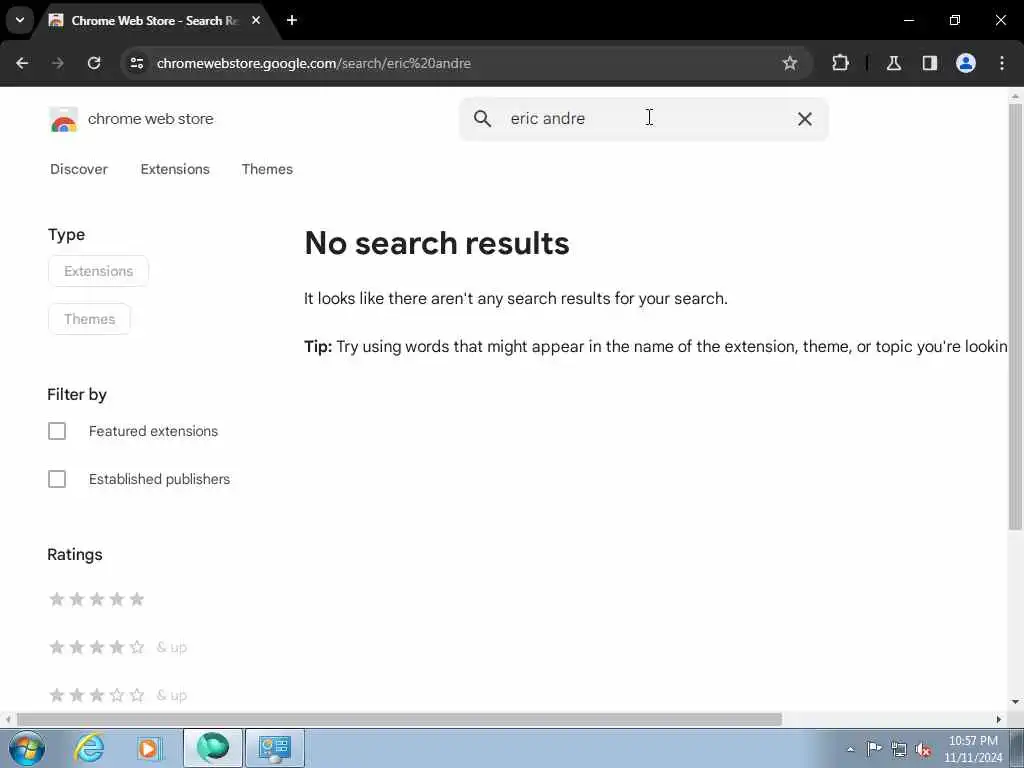The height and width of the screenshot is (768, 1024).
Task: Click the muted volume tray icon
Action: [x=923, y=749]
